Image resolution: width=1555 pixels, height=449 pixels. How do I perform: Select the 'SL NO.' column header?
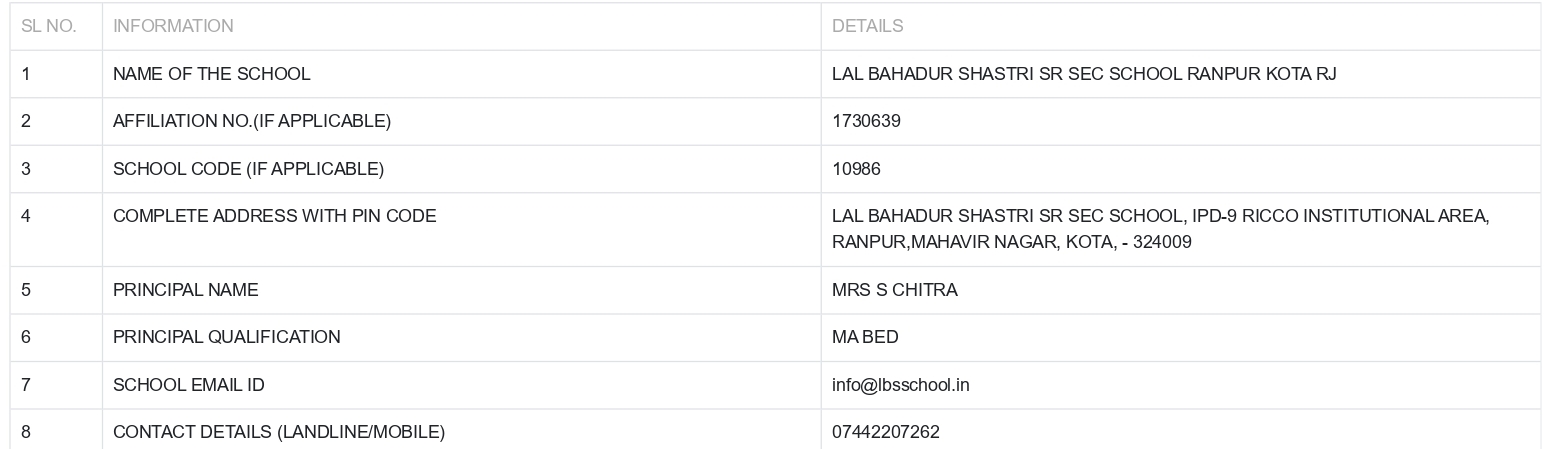(48, 26)
